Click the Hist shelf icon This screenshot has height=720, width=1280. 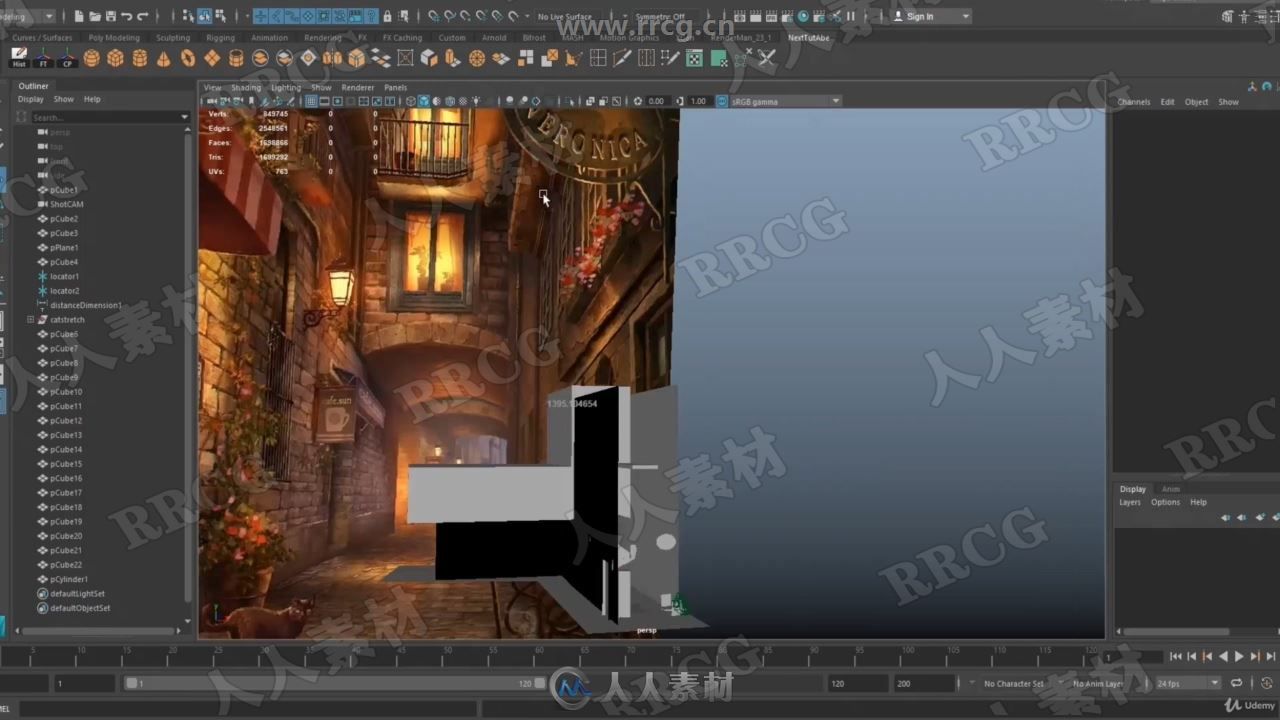[19, 58]
